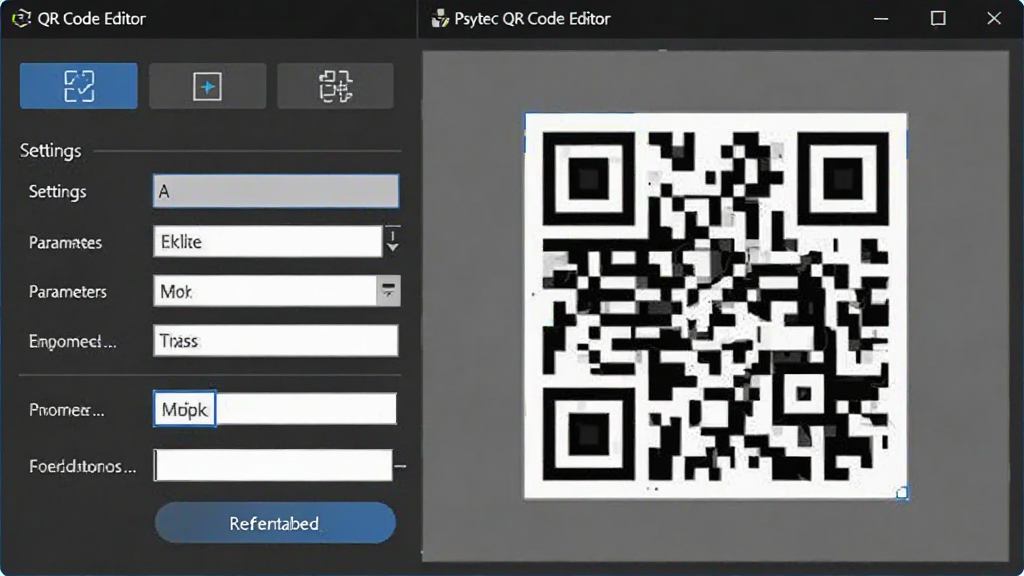Click the stepper arrow beside Eklite
1024x576 pixels.
click(392, 240)
